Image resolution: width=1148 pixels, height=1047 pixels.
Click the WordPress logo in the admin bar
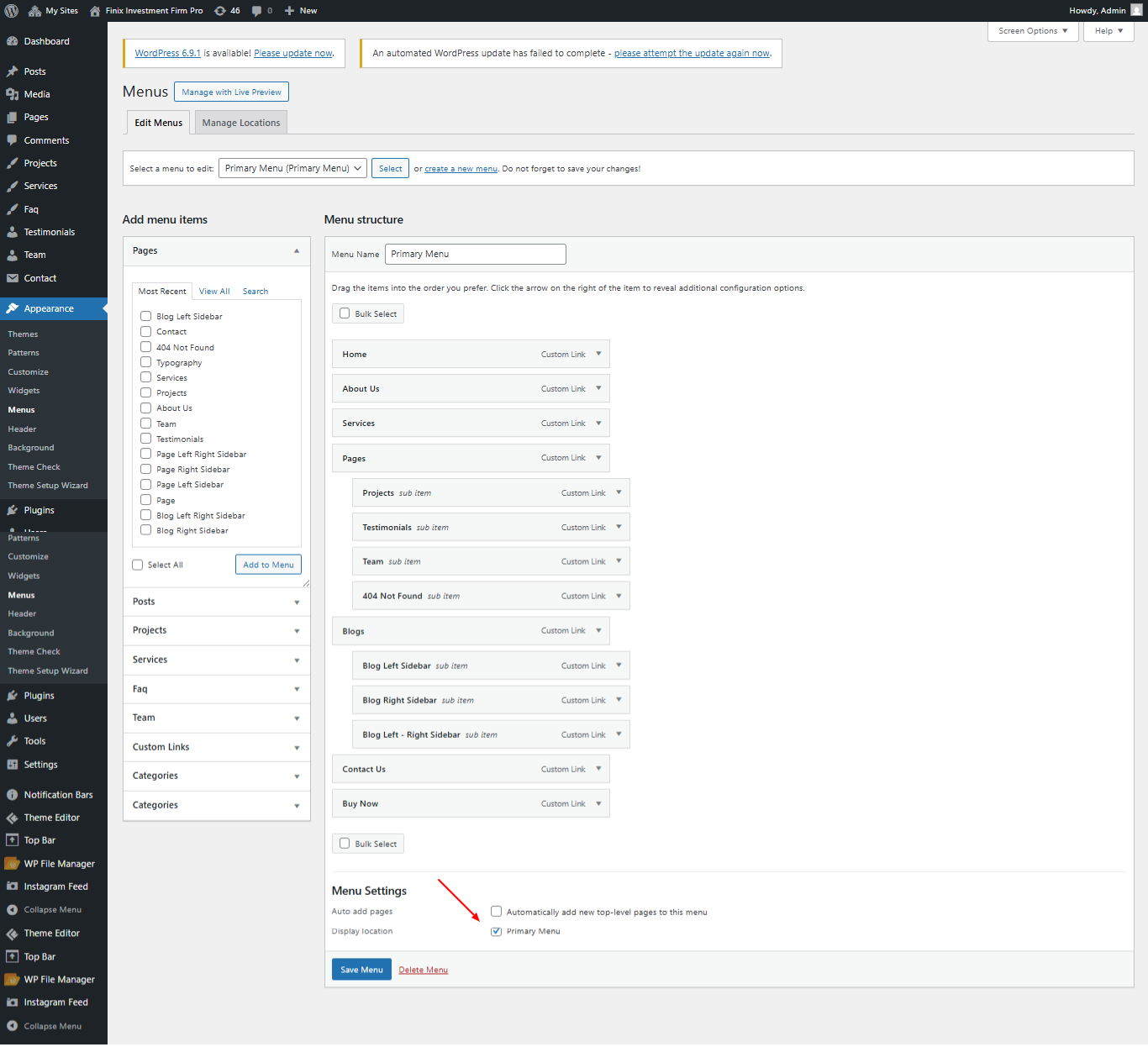point(12,11)
